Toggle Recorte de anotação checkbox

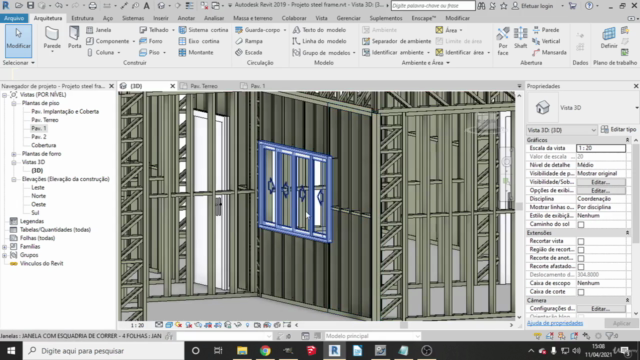click(581, 258)
